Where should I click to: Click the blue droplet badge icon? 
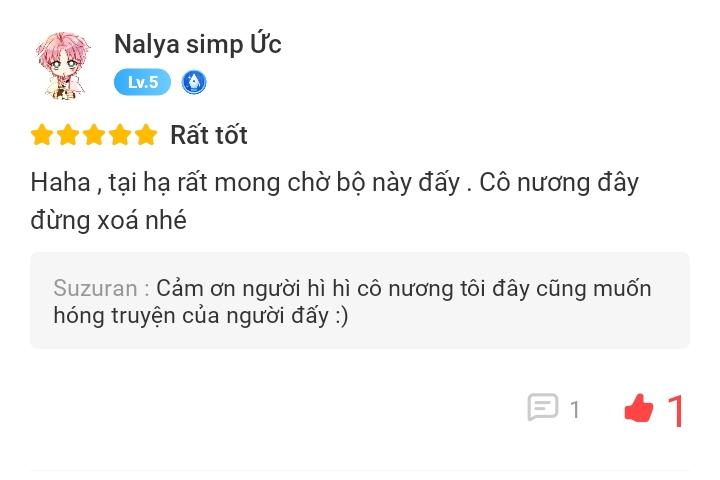point(194,82)
